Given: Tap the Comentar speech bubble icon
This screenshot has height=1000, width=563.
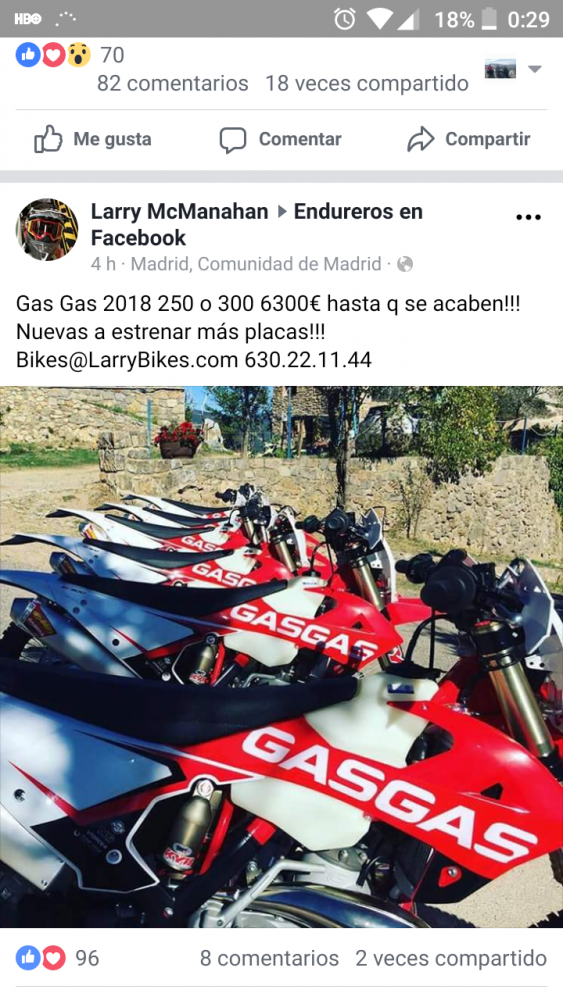Looking at the screenshot, I should [x=233, y=140].
